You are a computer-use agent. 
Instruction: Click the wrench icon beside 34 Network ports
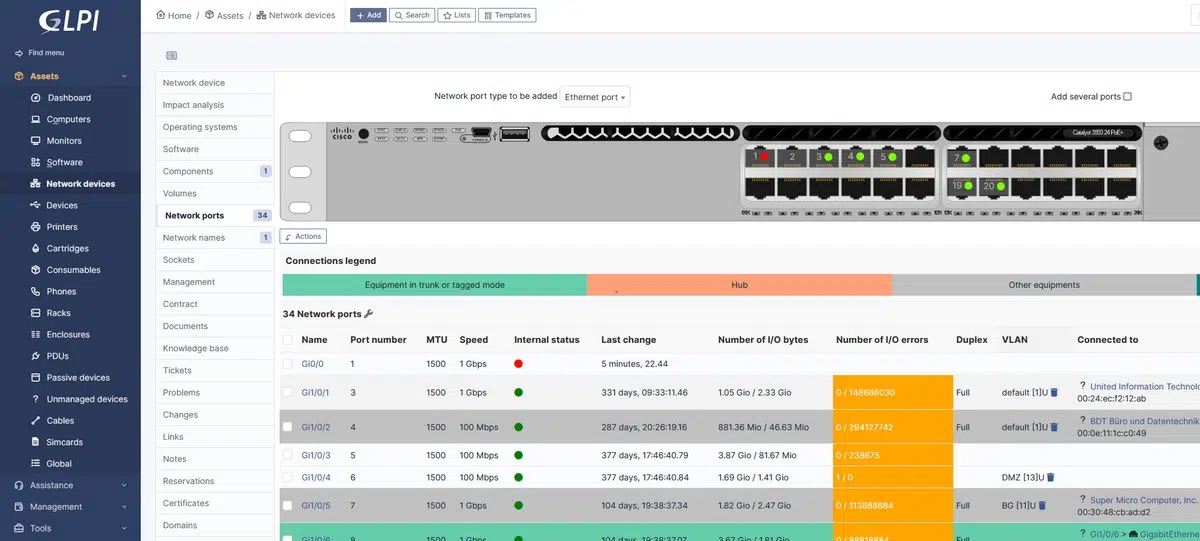click(x=369, y=314)
